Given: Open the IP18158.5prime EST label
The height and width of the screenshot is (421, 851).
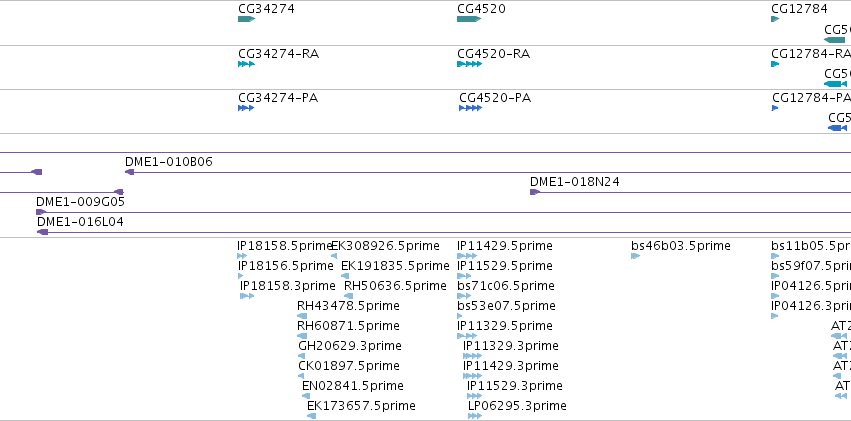Looking at the screenshot, I should click(284, 246).
